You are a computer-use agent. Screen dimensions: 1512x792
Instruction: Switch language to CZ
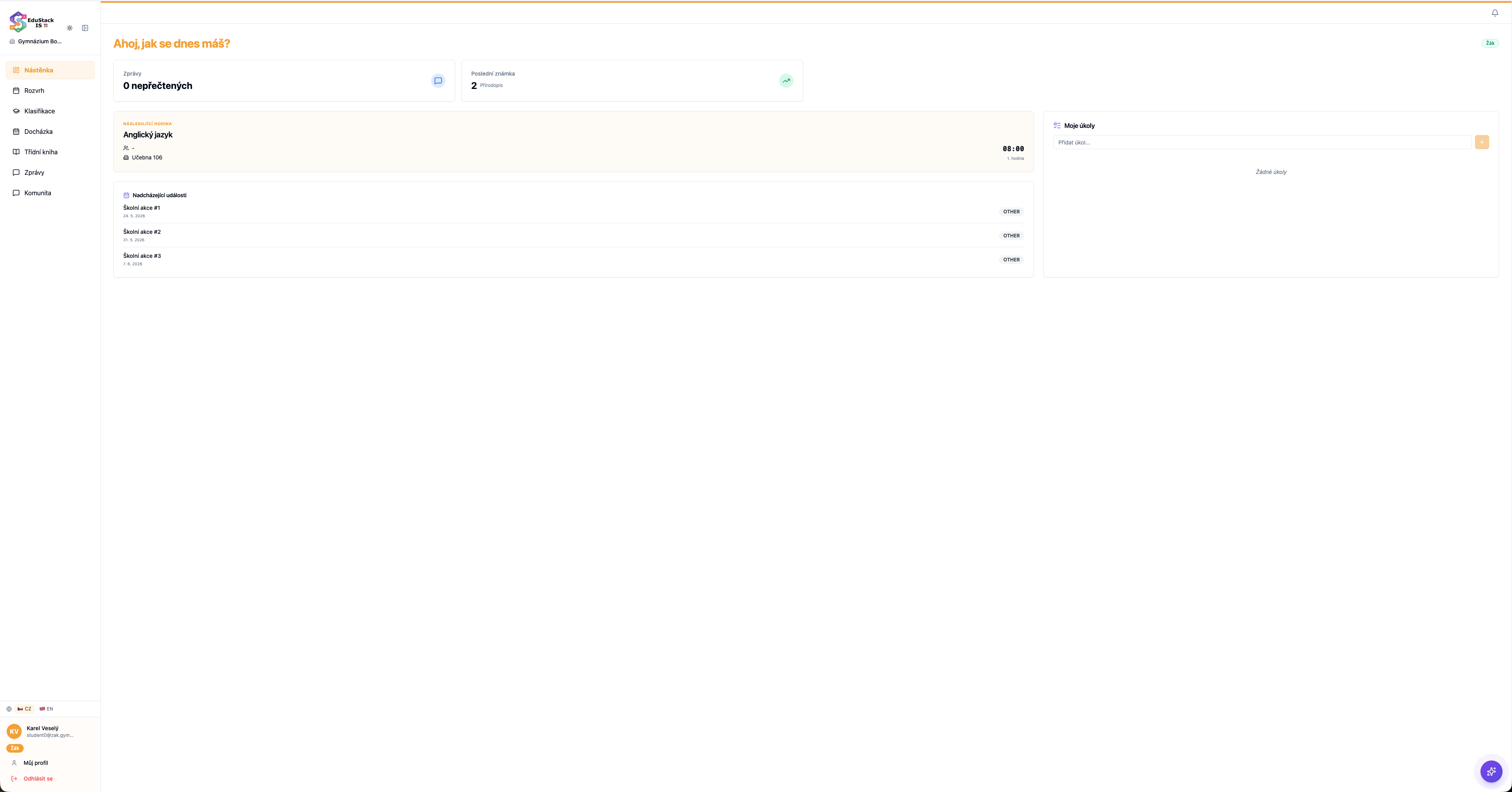tap(25, 709)
